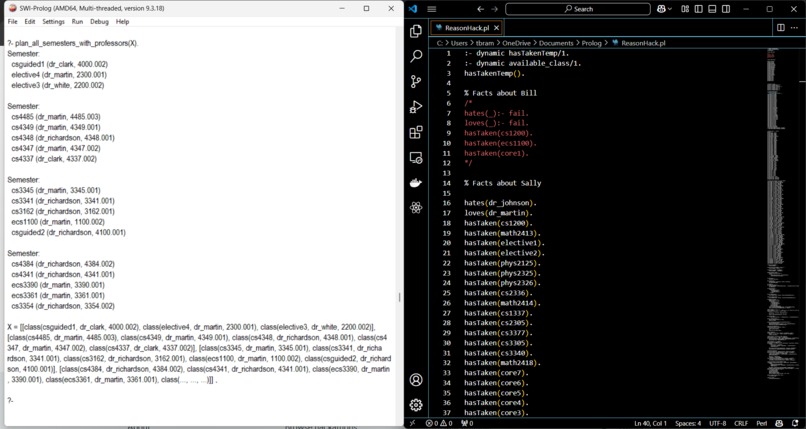806x429 pixels.
Task: Open the editor More Actions menu
Action: 795,28
